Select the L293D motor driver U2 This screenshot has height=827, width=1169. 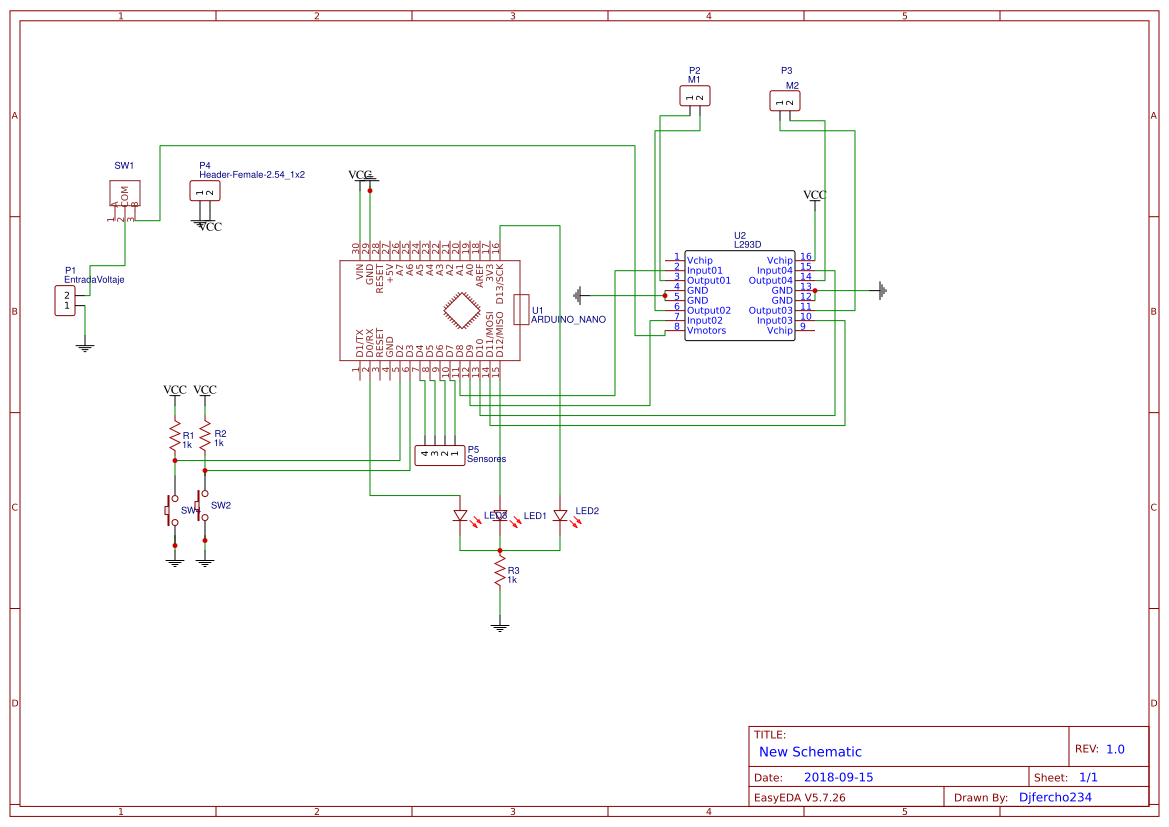tap(739, 295)
